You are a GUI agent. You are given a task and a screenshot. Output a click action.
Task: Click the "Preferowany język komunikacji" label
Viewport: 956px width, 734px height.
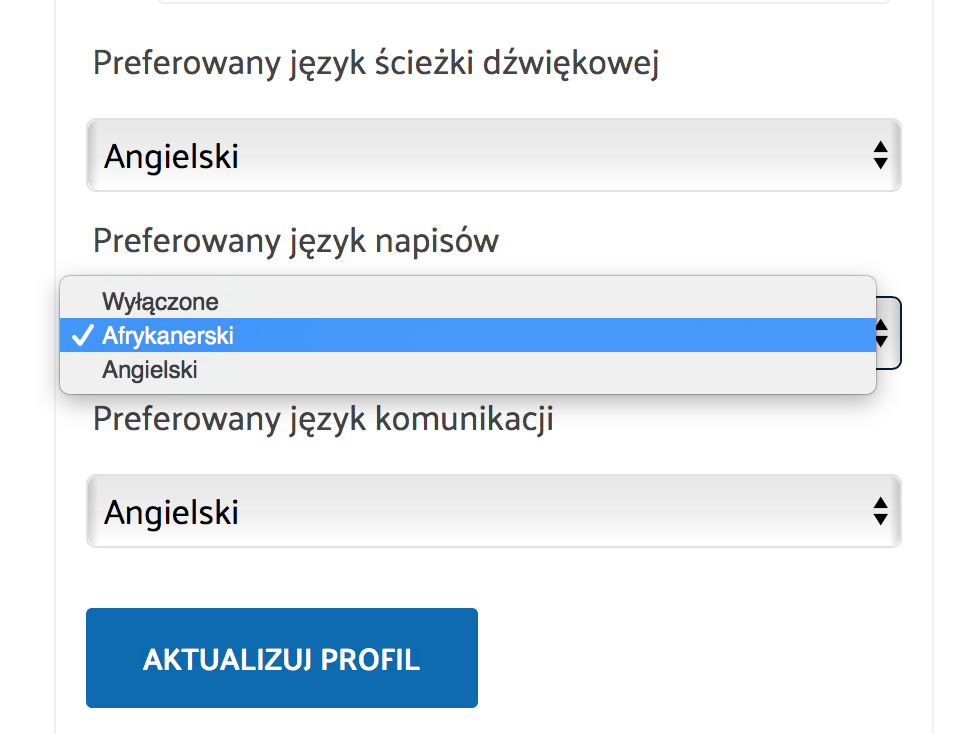[323, 419]
